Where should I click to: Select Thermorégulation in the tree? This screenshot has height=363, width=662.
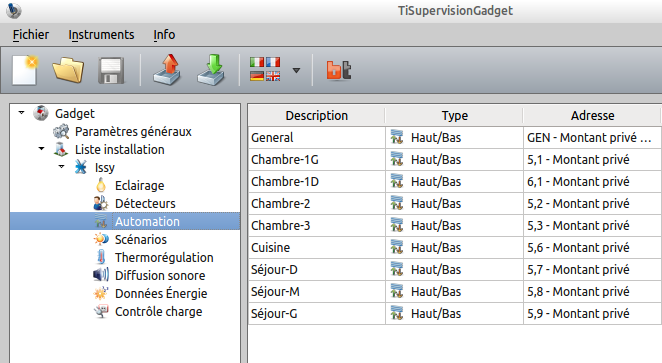click(x=164, y=257)
